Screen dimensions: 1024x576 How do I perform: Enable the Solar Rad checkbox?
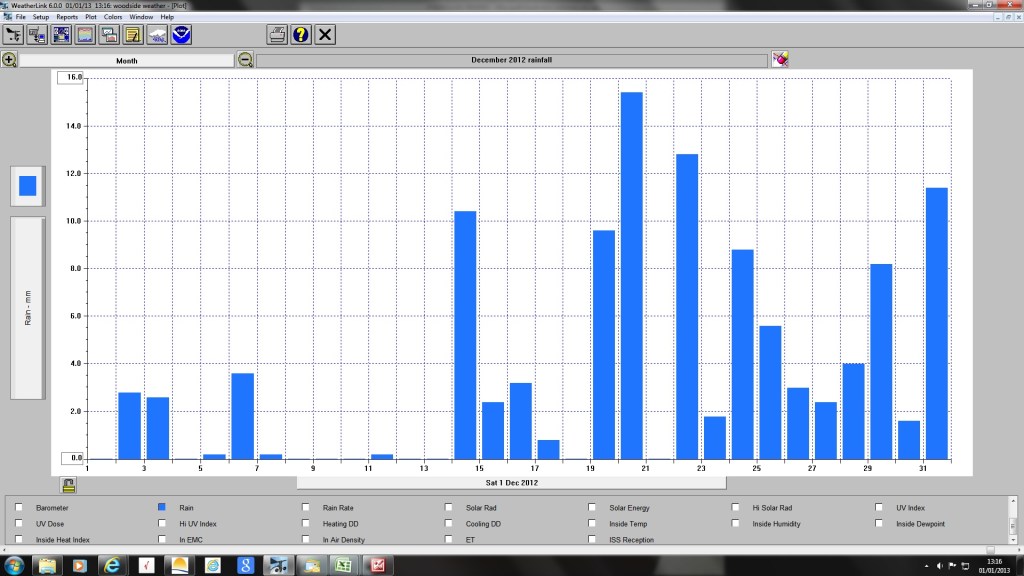(x=448, y=507)
